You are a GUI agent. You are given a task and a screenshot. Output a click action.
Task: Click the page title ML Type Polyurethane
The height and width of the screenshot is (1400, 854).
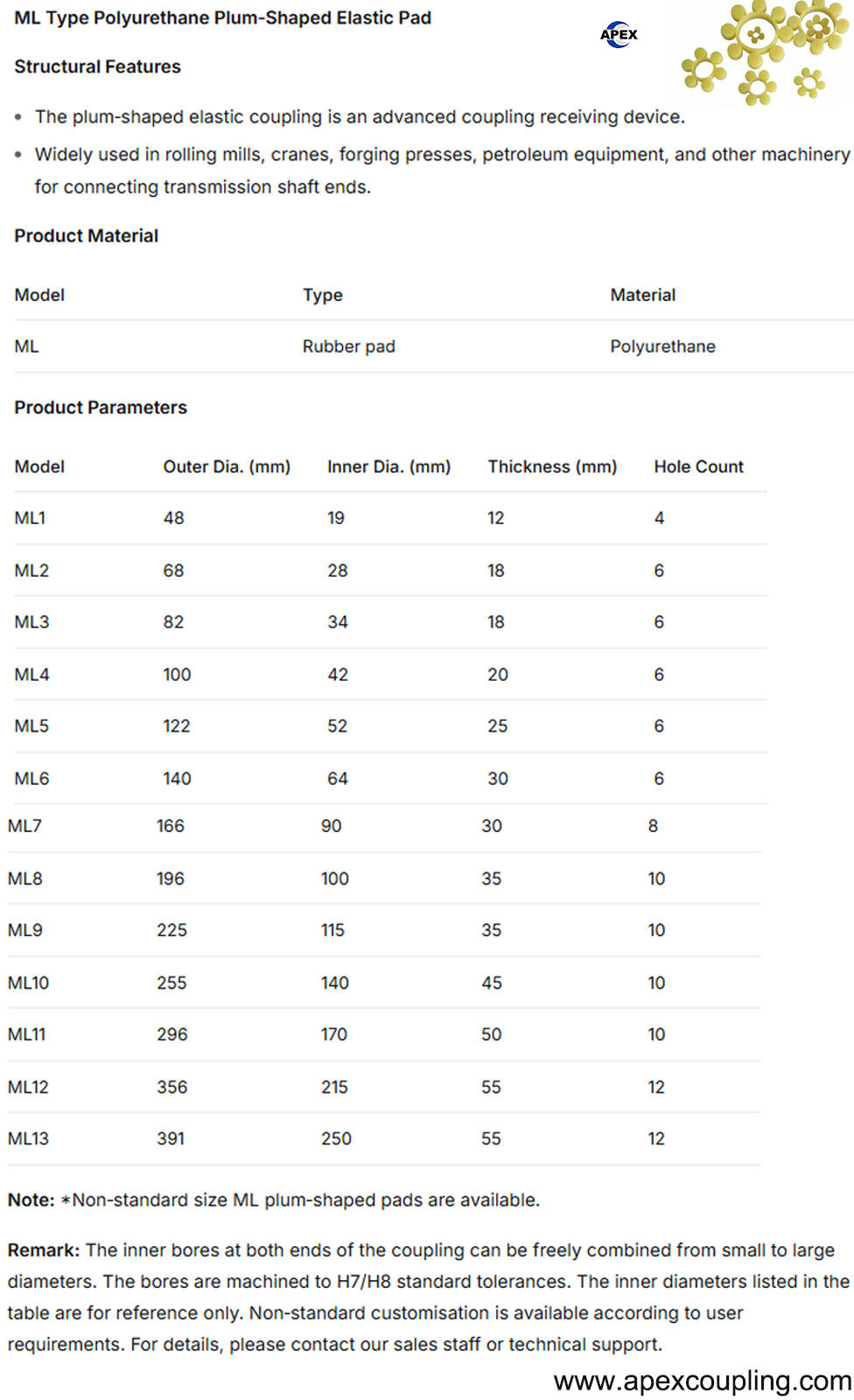pyautogui.click(x=222, y=17)
